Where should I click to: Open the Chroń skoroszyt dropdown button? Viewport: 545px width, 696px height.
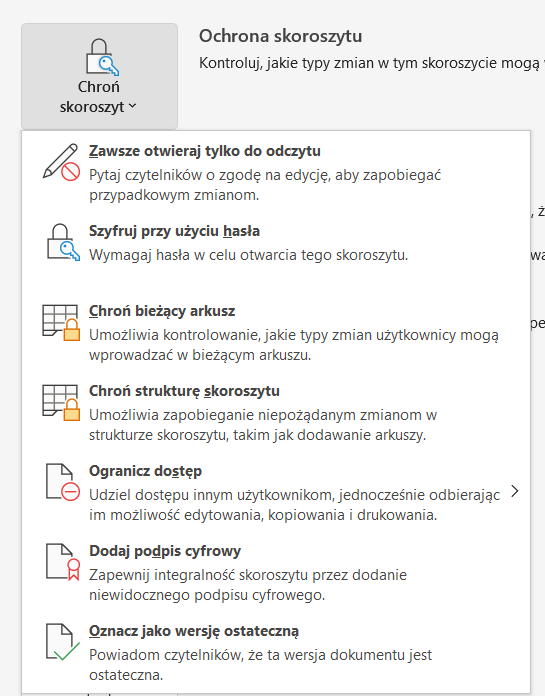99,76
